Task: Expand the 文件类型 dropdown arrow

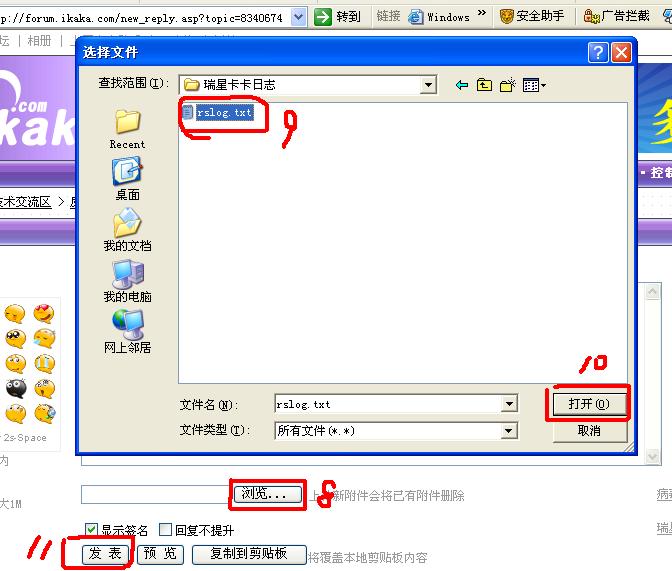Action: (509, 430)
